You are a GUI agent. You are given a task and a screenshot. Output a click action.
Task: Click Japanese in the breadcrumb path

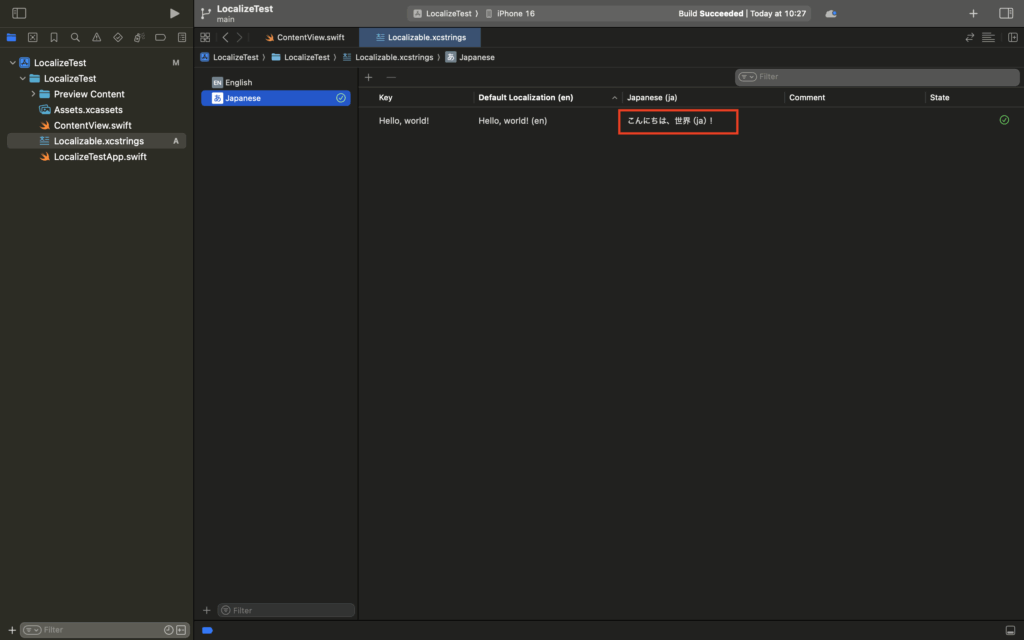(x=470, y=57)
